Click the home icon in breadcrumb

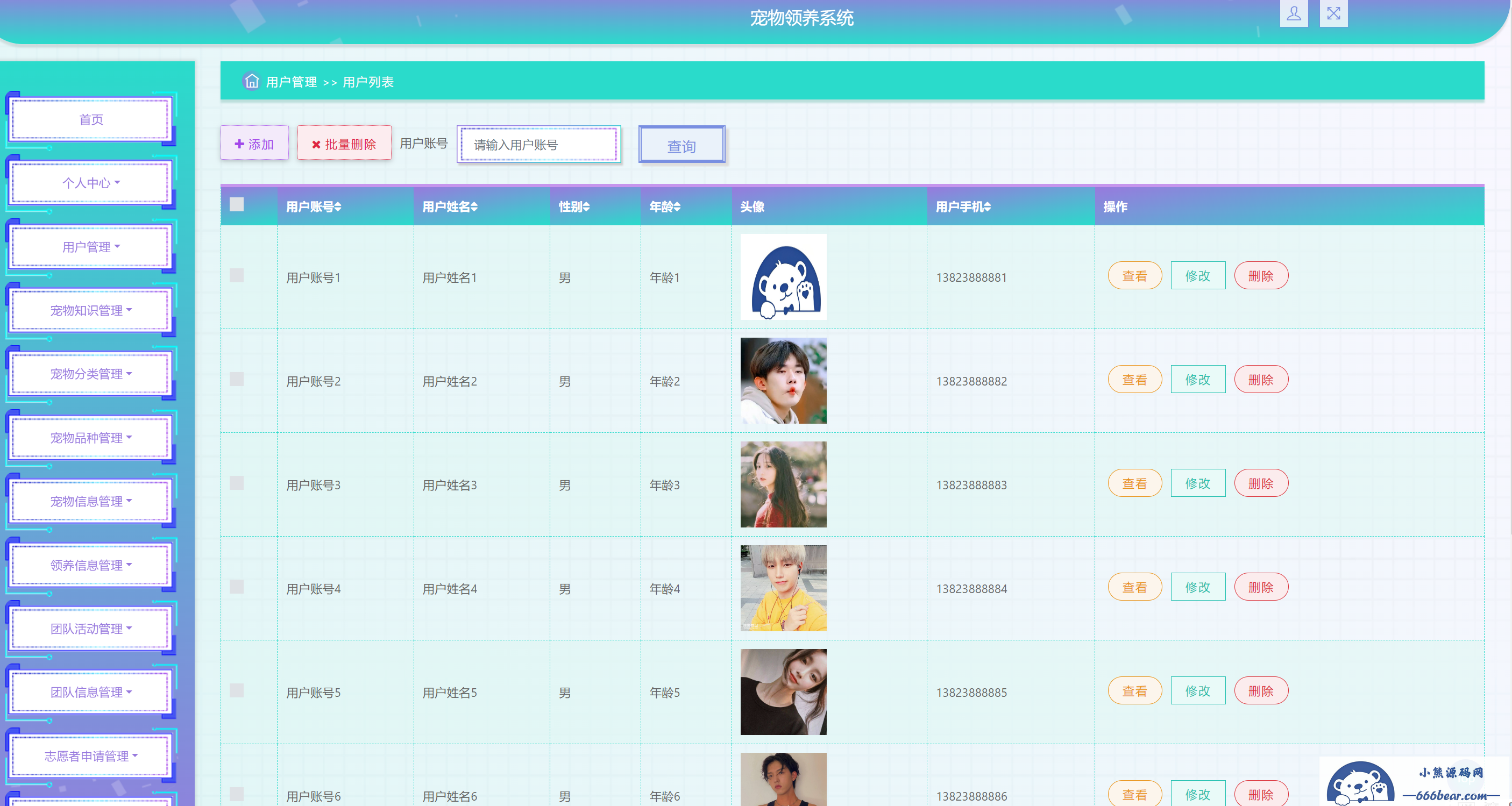tap(252, 81)
